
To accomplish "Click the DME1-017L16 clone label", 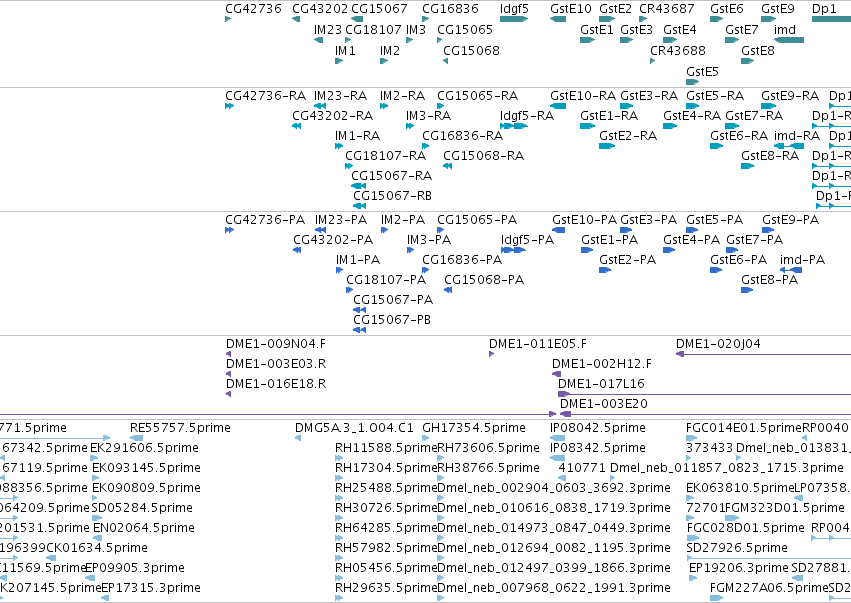I will click(601, 384).
